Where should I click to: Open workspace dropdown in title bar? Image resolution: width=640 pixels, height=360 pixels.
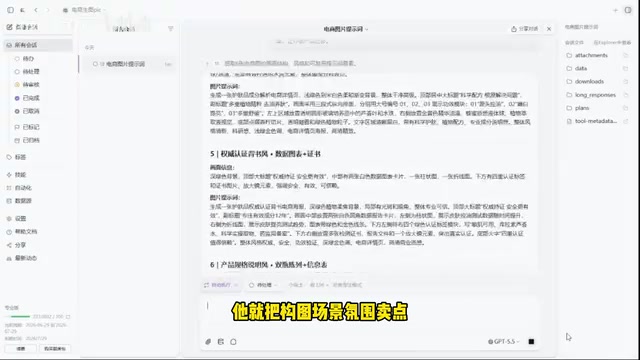[85, 10]
